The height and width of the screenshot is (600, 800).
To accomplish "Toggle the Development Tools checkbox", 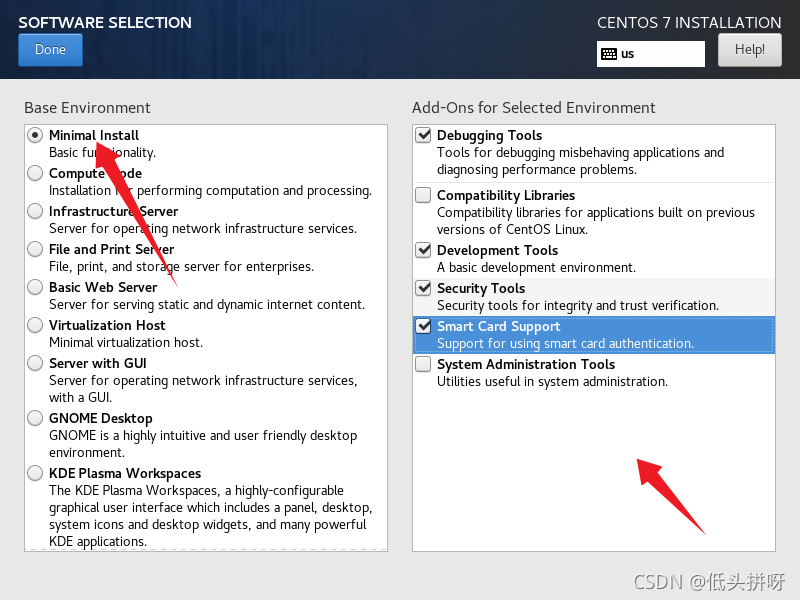I will tap(423, 250).
